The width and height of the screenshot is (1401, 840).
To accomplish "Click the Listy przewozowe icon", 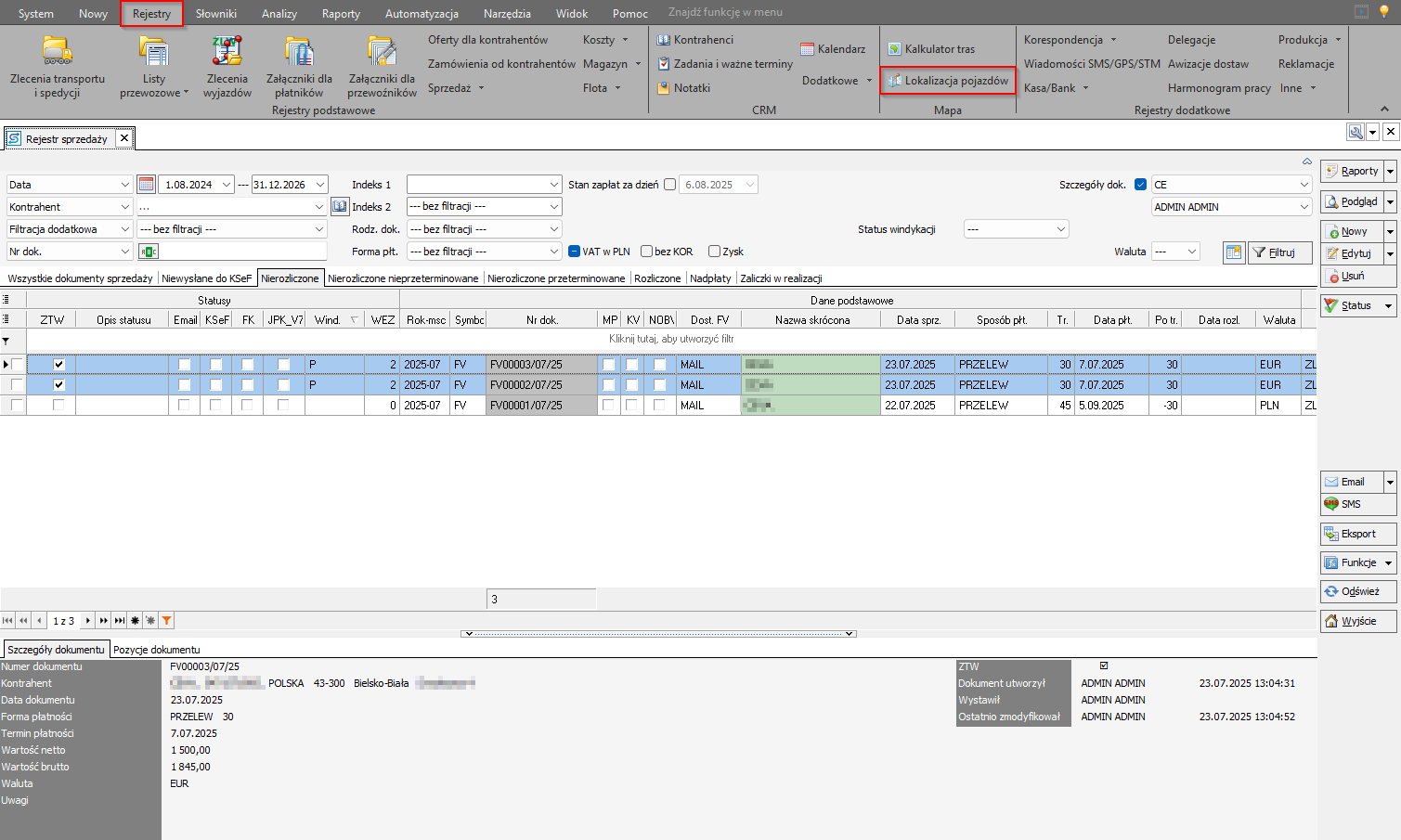I will (153, 51).
